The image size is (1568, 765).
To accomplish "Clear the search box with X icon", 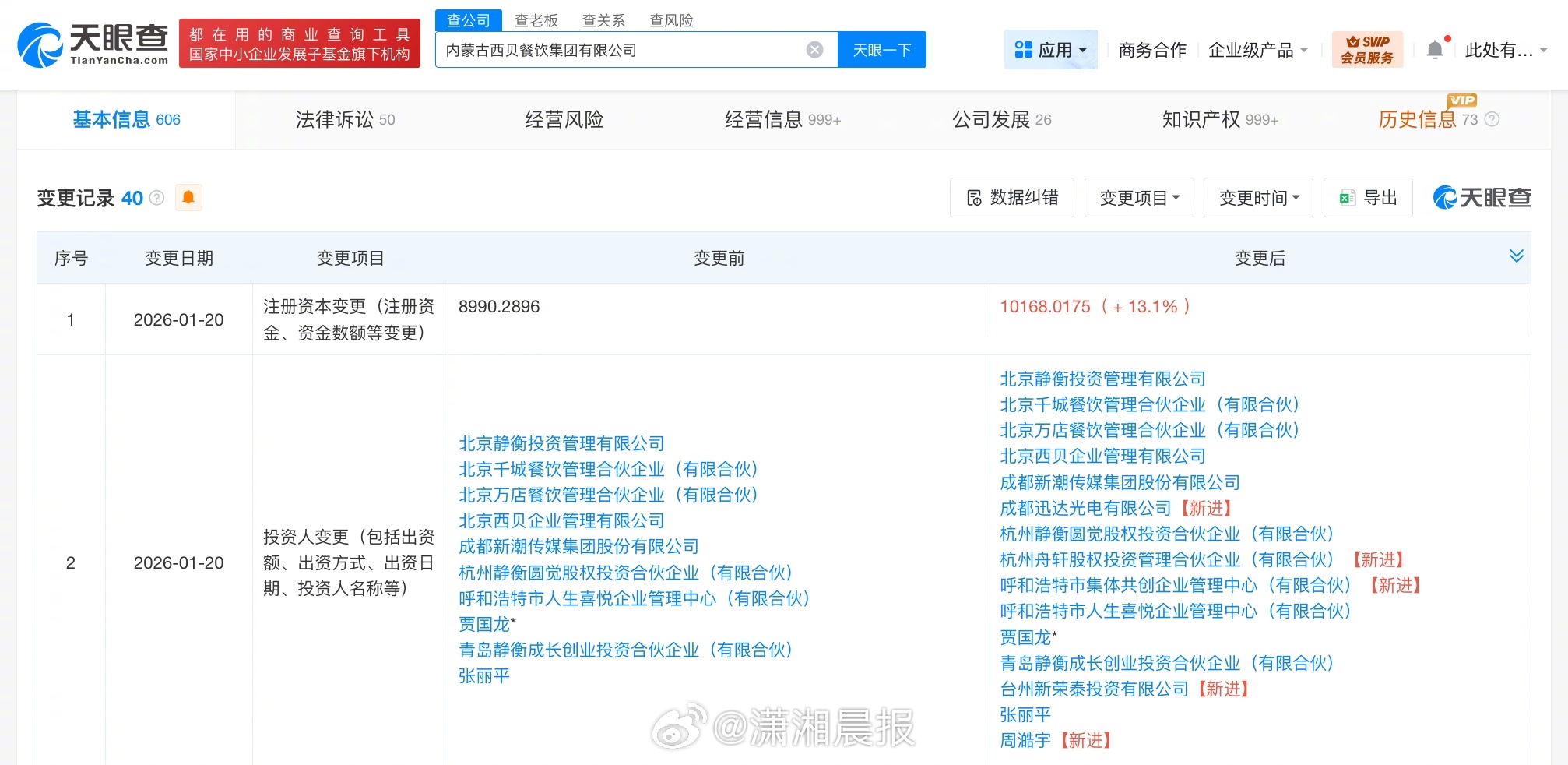I will click(814, 50).
